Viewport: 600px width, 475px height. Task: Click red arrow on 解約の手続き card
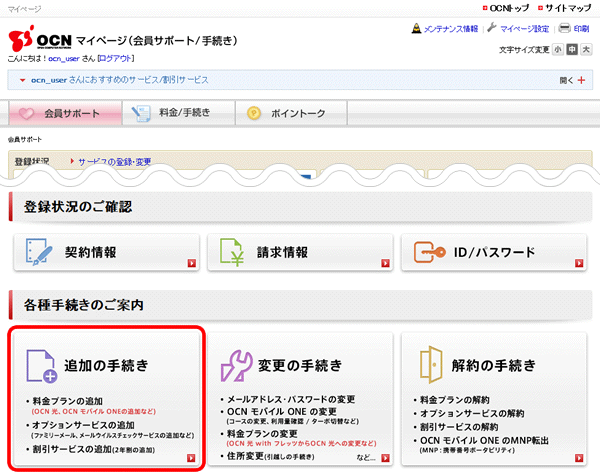(x=579, y=458)
